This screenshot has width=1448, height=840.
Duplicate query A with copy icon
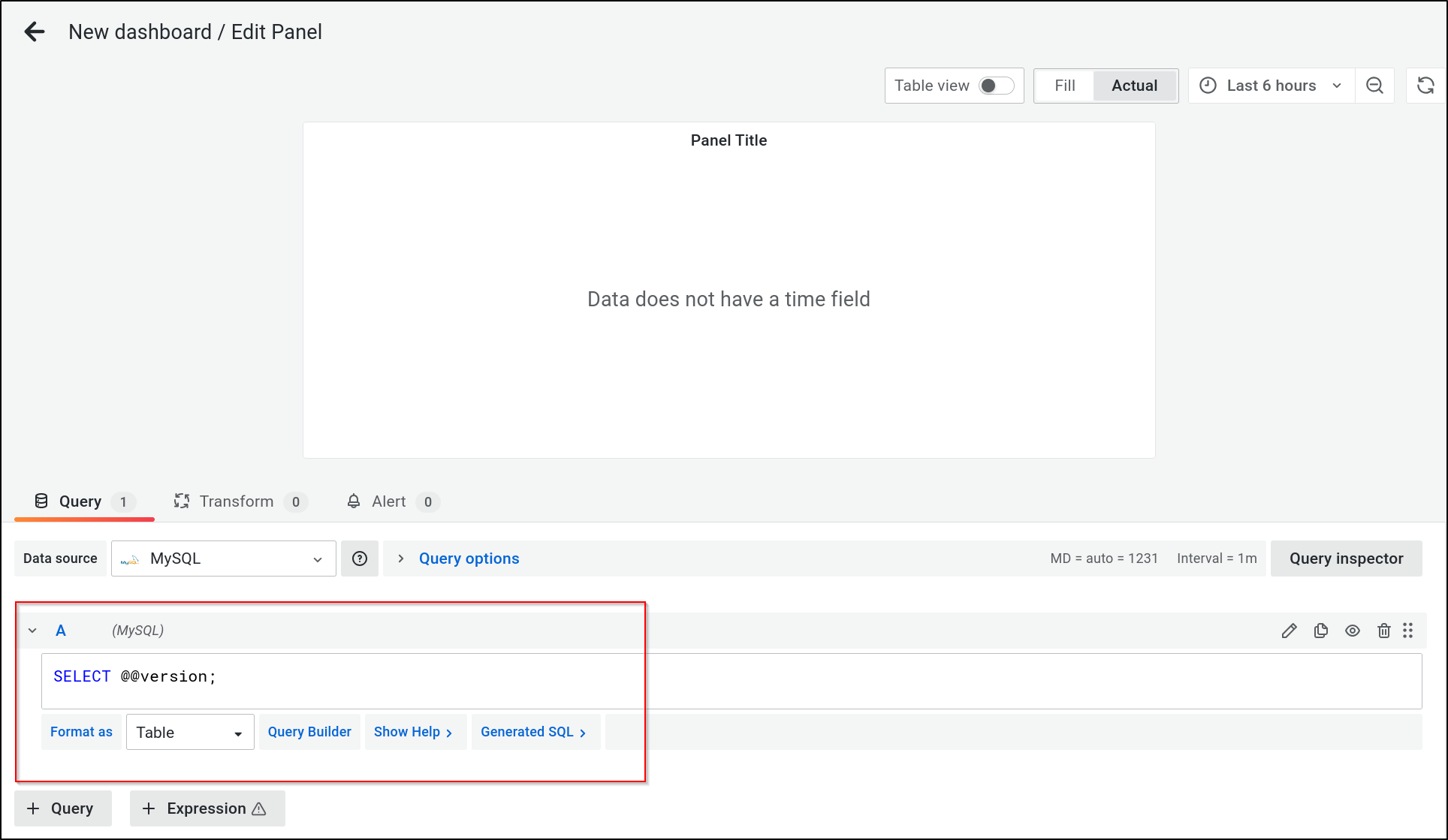point(1321,631)
